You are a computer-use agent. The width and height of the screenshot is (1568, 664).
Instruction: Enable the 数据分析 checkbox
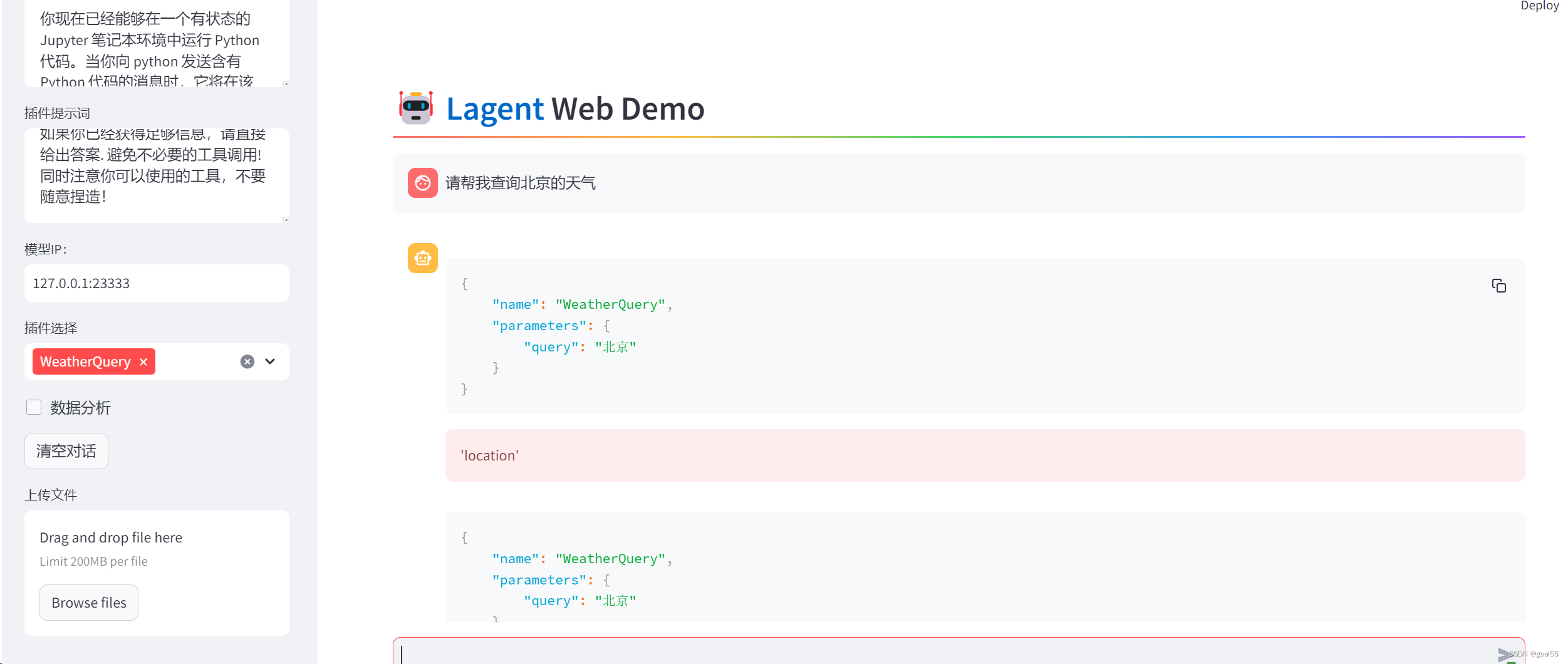34,407
